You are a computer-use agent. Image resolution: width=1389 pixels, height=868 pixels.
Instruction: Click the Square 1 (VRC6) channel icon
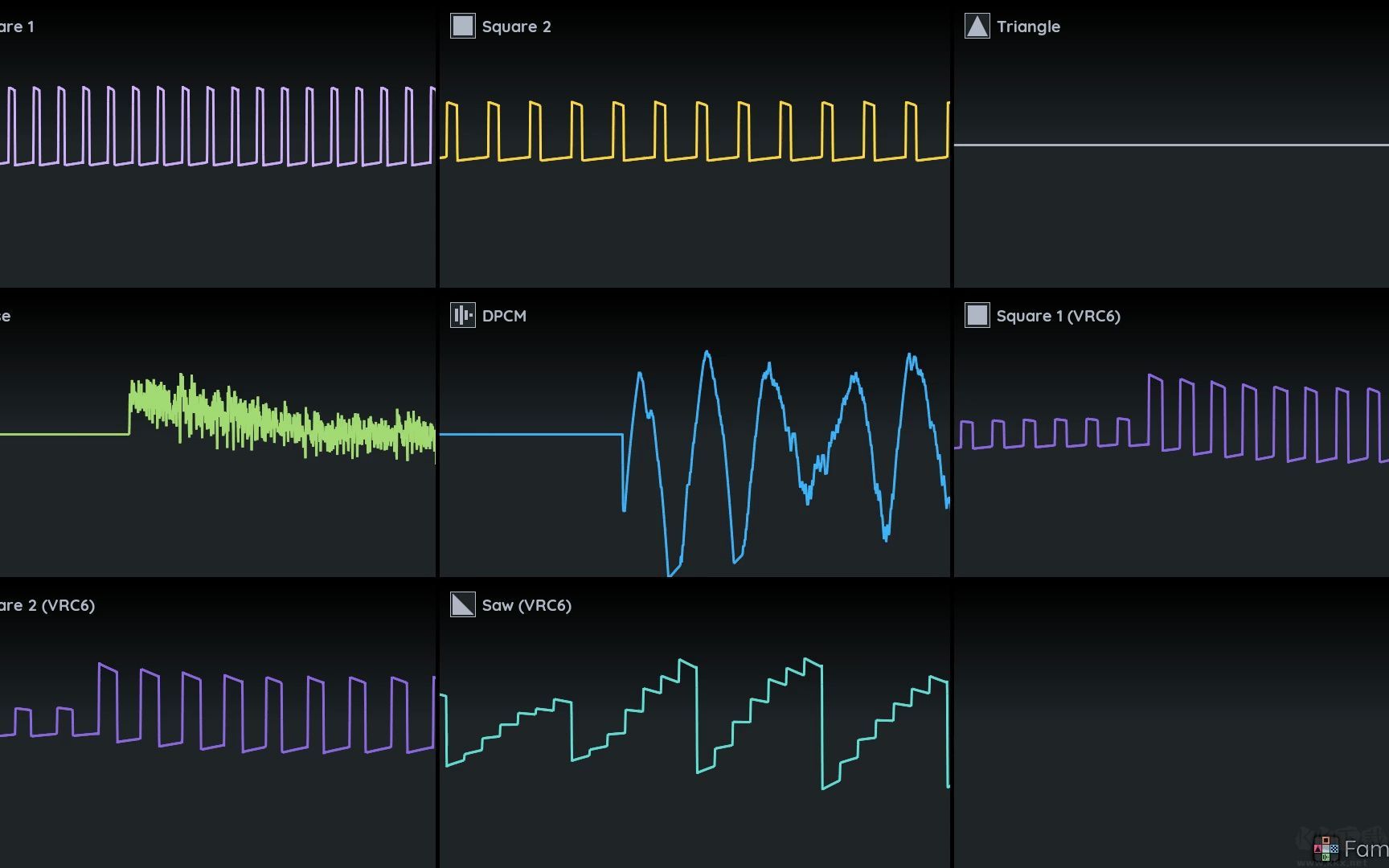977,316
